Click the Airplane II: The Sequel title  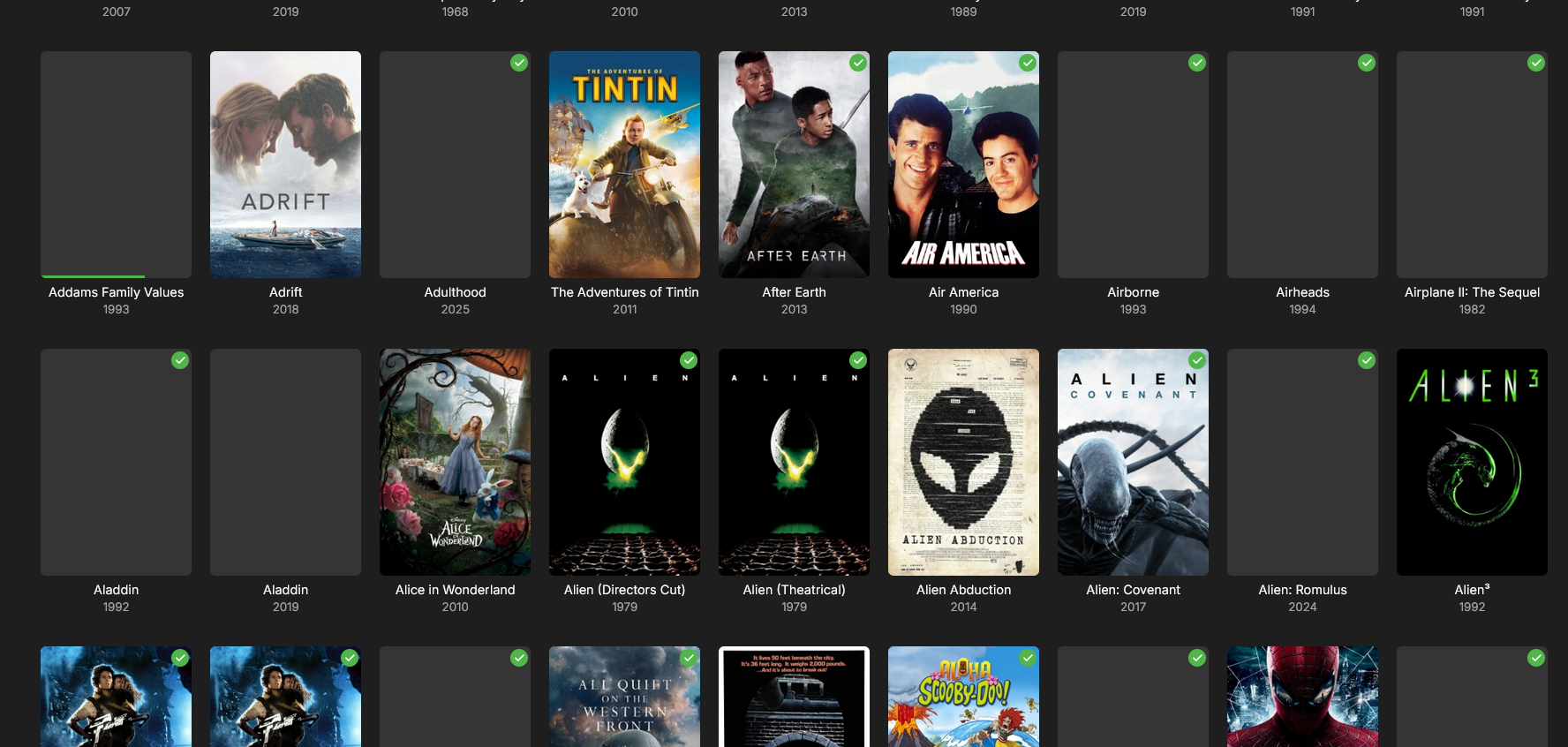[1472, 292]
